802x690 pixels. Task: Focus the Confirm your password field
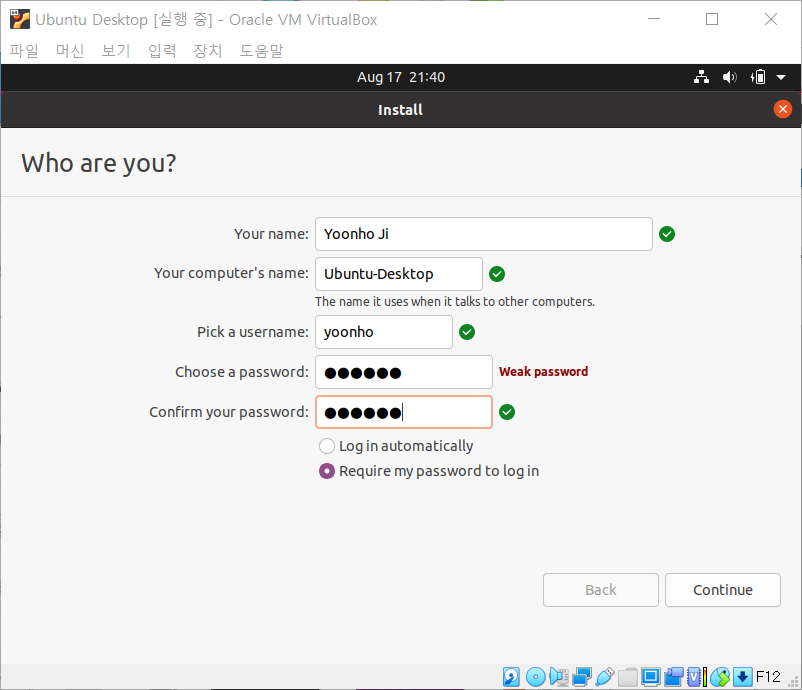click(404, 412)
